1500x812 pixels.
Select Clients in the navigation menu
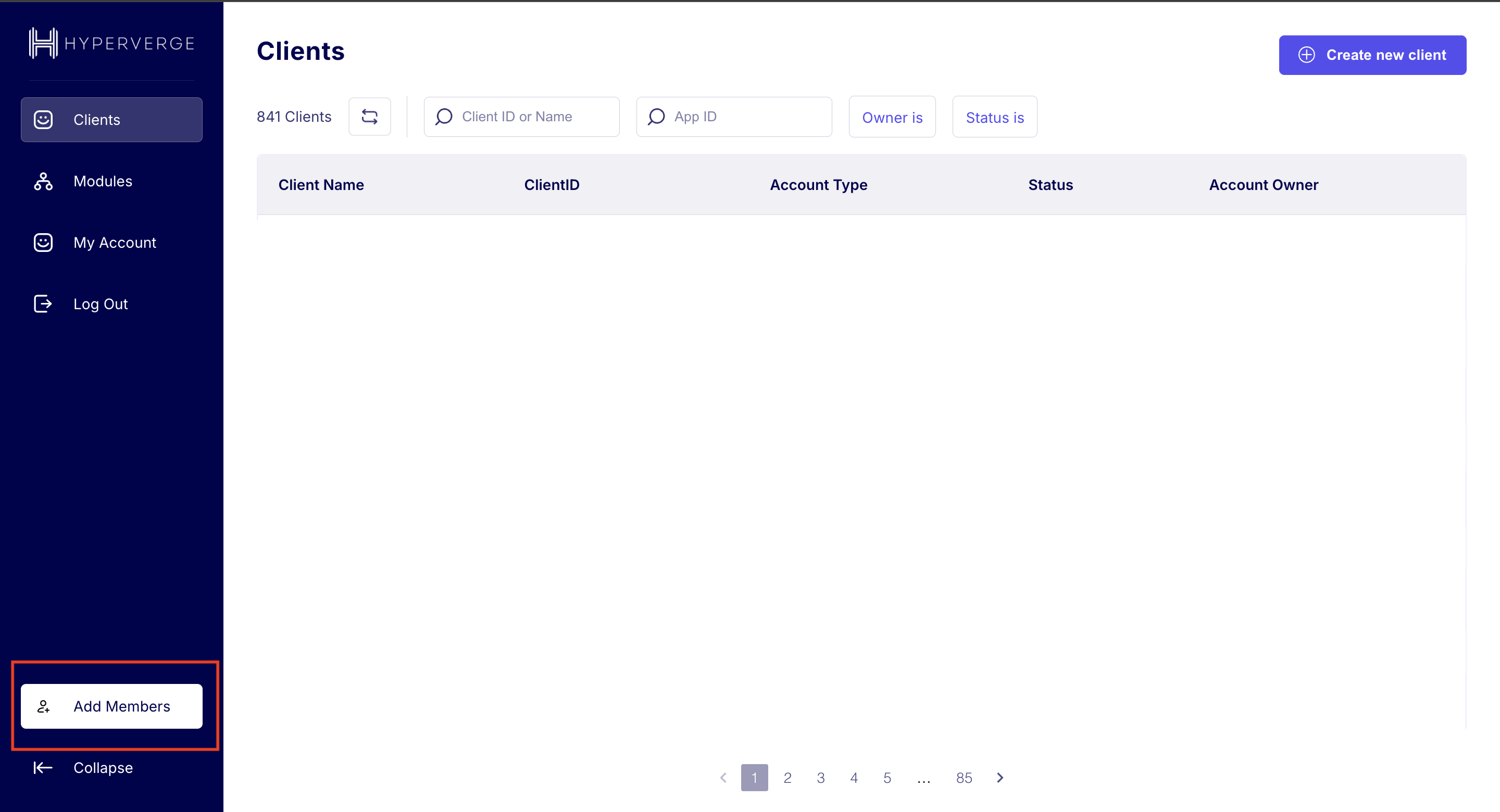(97, 119)
